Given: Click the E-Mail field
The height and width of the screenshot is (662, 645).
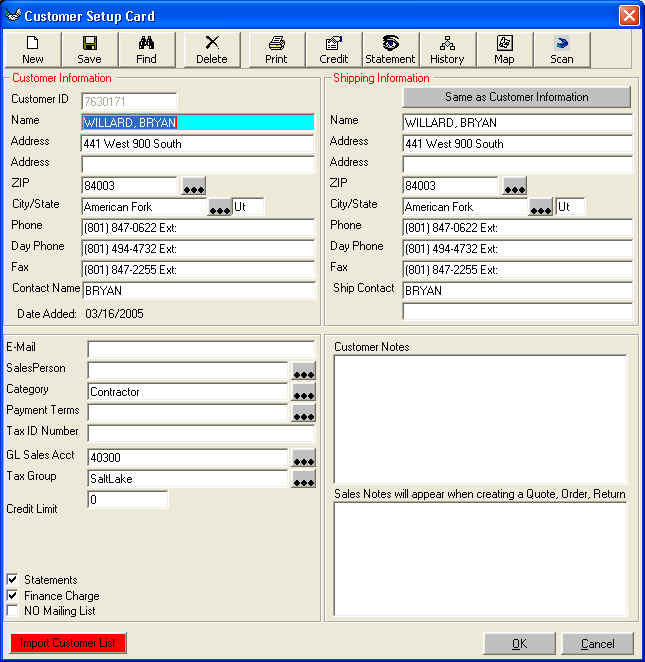Looking at the screenshot, I should point(201,350).
